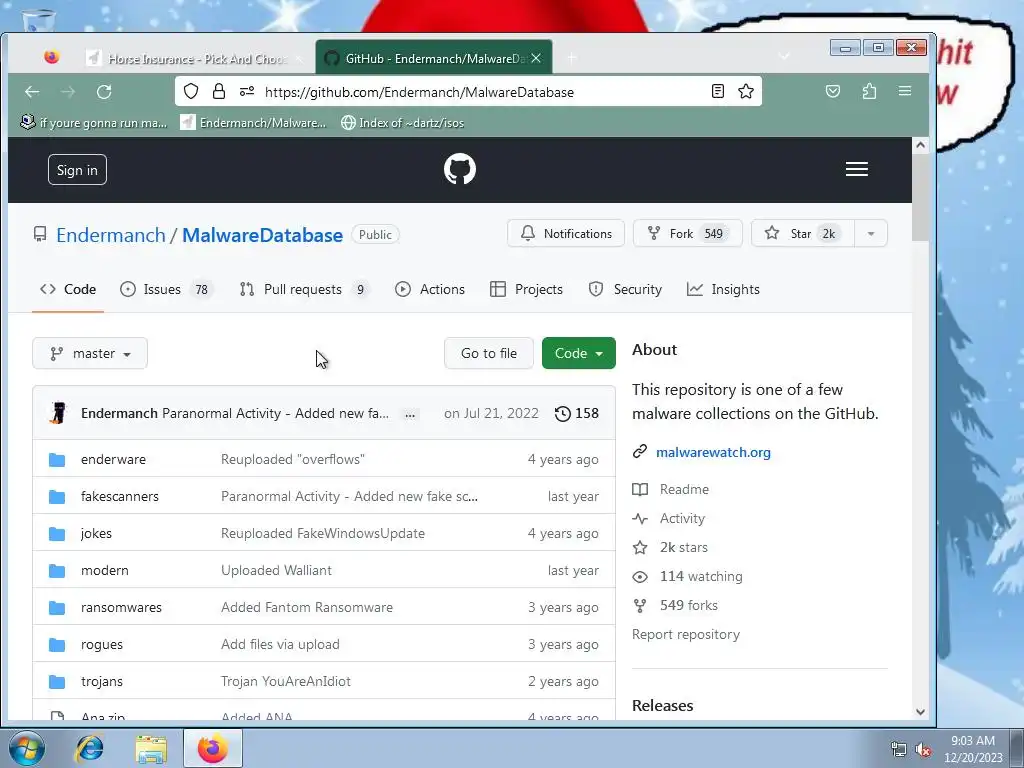Star the repository
This screenshot has width=1024, height=768.
(x=802, y=233)
